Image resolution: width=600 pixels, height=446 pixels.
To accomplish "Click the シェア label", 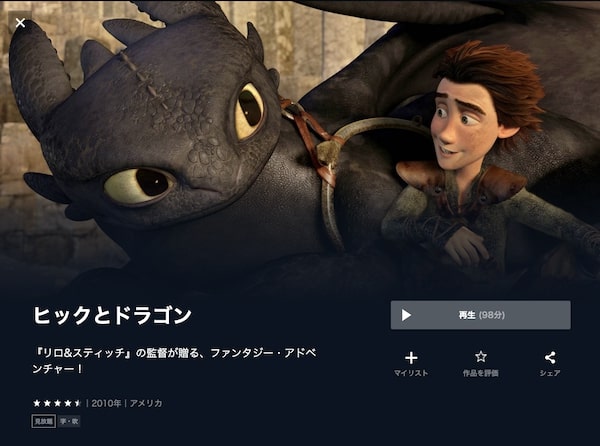I will click(x=550, y=373).
